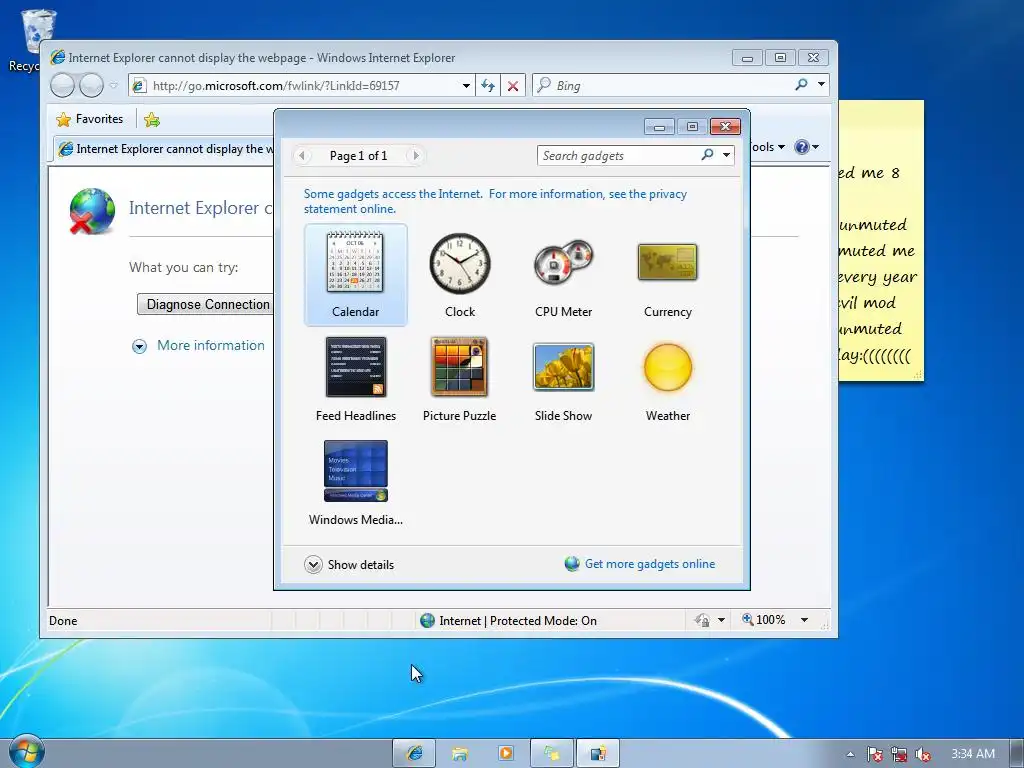The image size is (1024, 768).
Task: Click the 3:34 AM clock in taskbar
Action: click(x=972, y=754)
